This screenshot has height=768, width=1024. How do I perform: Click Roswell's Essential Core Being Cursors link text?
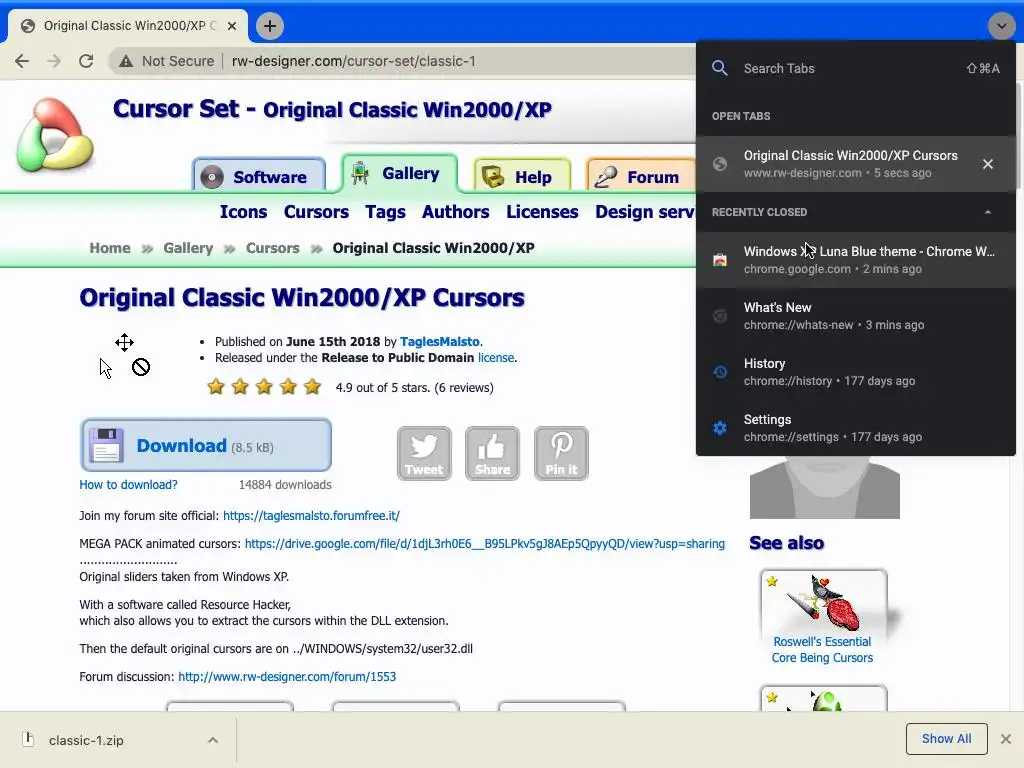coord(822,650)
